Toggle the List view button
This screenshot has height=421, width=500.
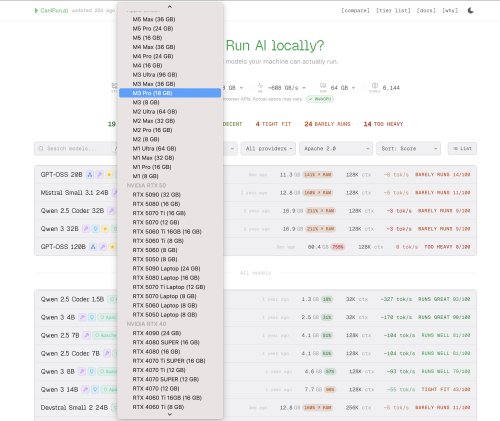click(x=462, y=149)
